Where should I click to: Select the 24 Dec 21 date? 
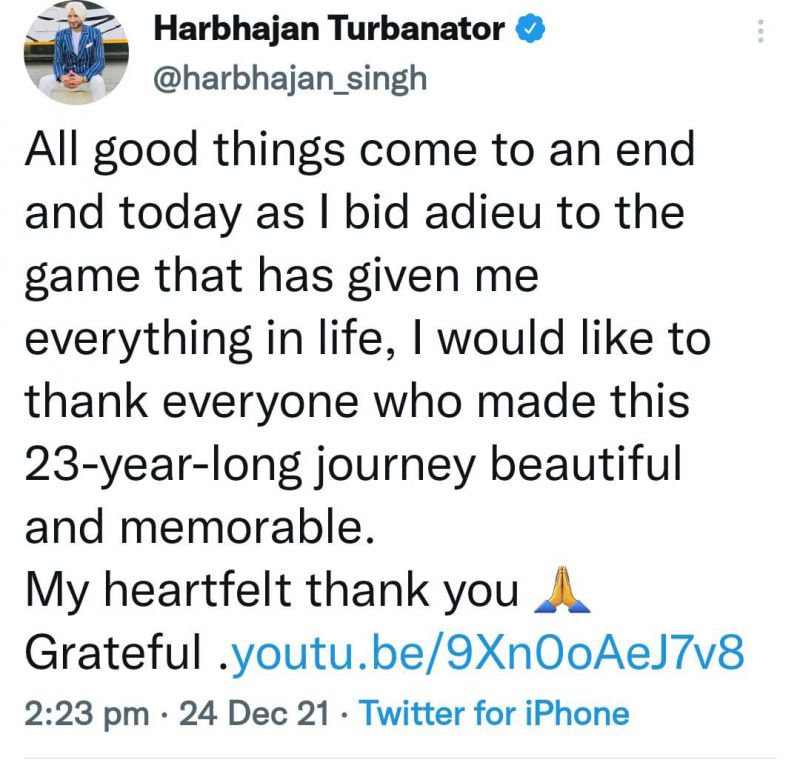(253, 714)
